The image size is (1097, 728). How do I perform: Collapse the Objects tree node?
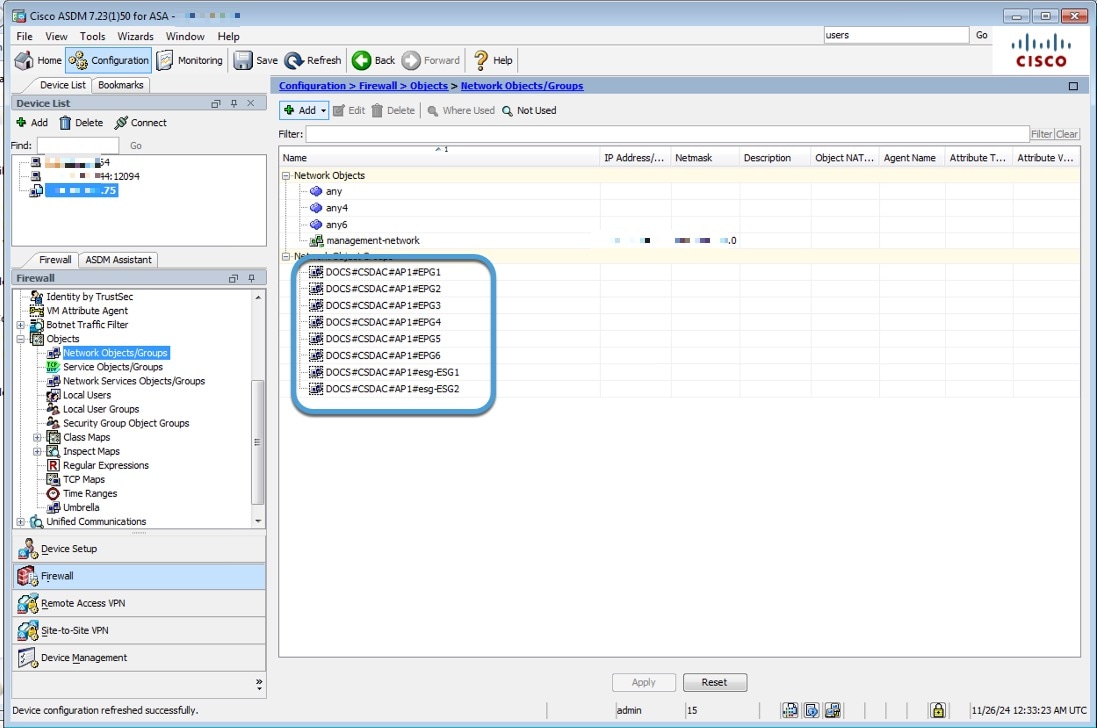click(20, 339)
